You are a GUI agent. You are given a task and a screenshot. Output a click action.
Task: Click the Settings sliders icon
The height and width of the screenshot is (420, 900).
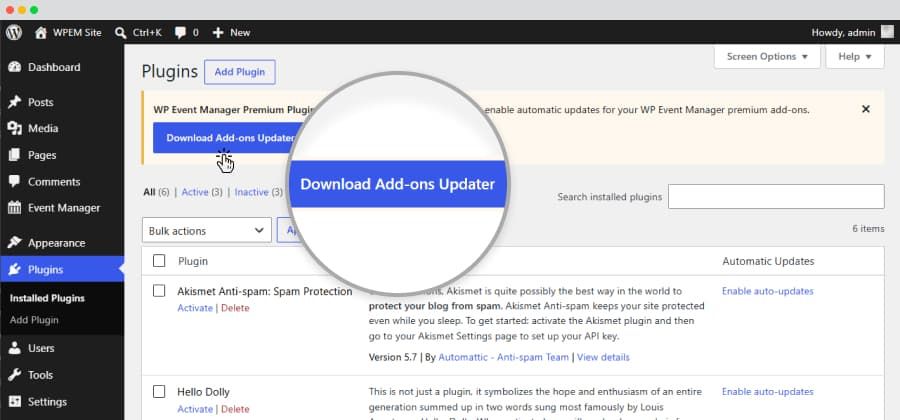(x=14, y=402)
